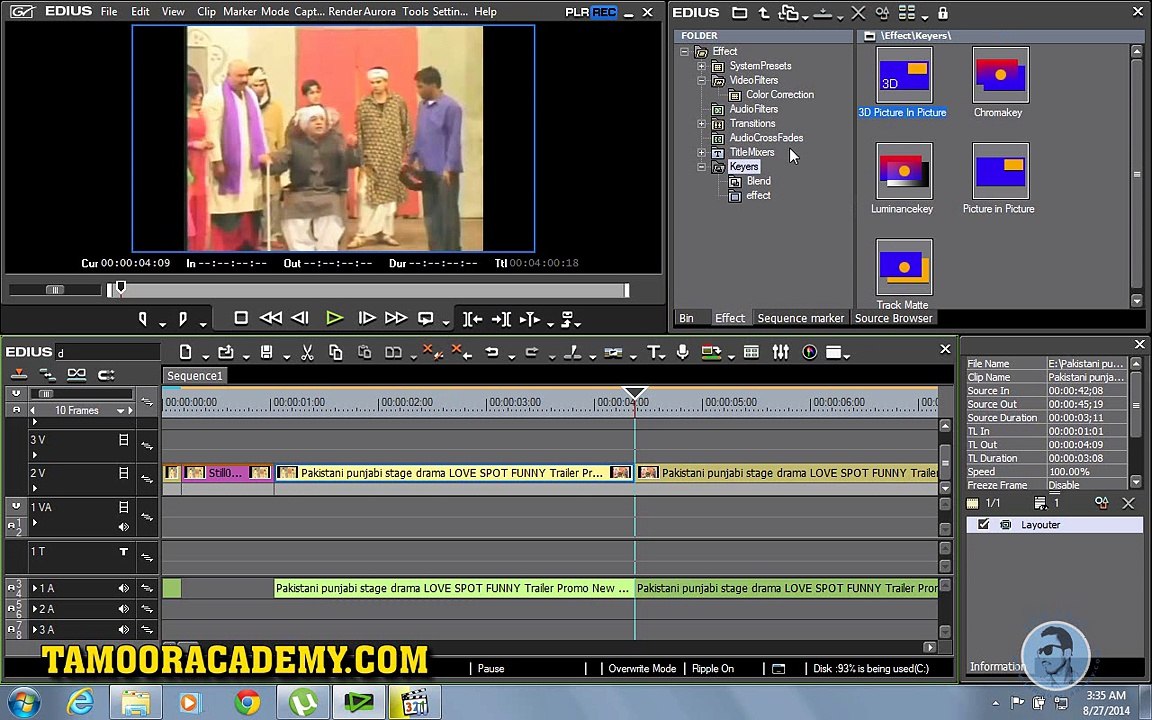Open the 10 Frames timescale dropdown
Image resolution: width=1152 pixels, height=720 pixels.
120,411
